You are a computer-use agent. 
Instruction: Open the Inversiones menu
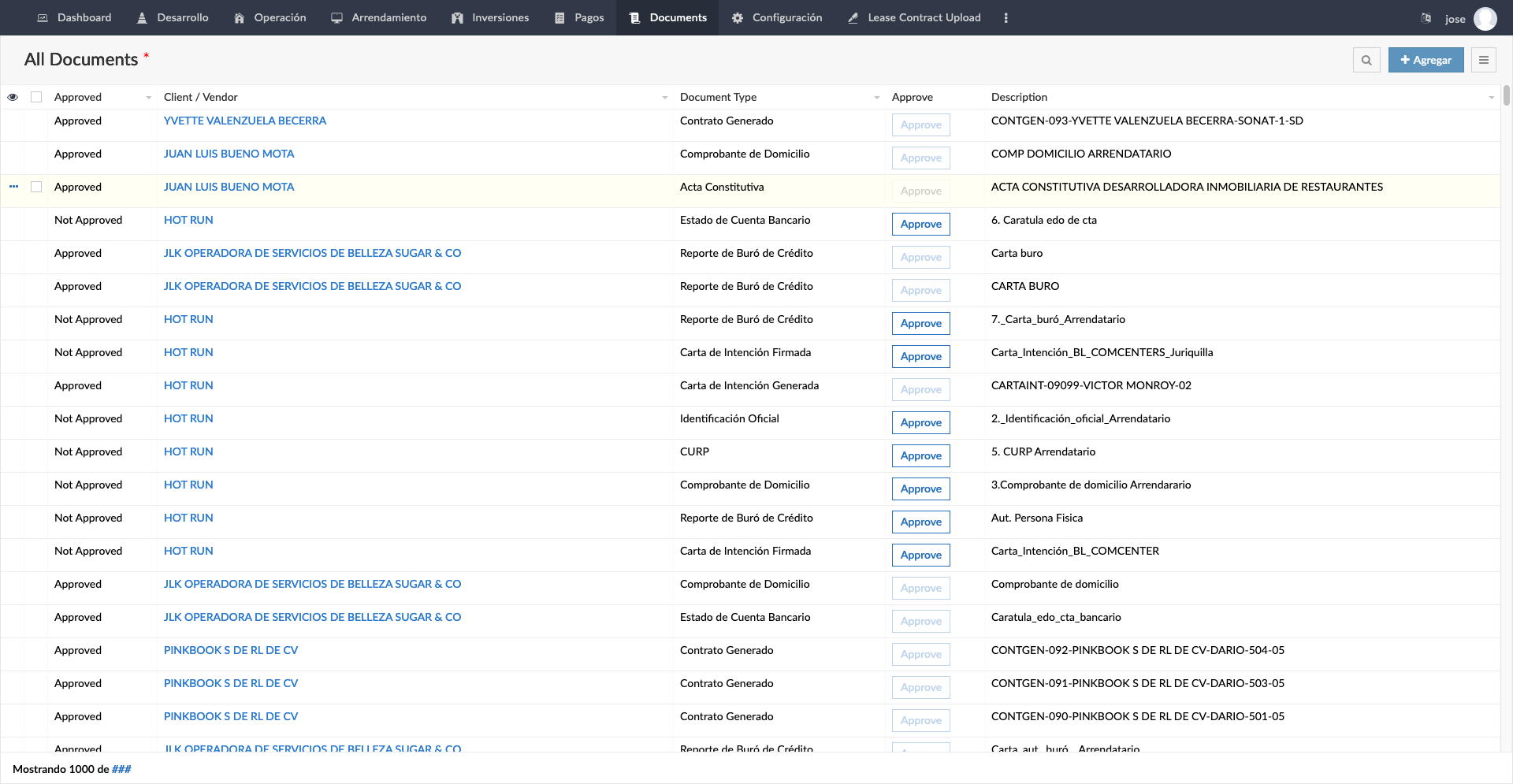click(x=490, y=17)
